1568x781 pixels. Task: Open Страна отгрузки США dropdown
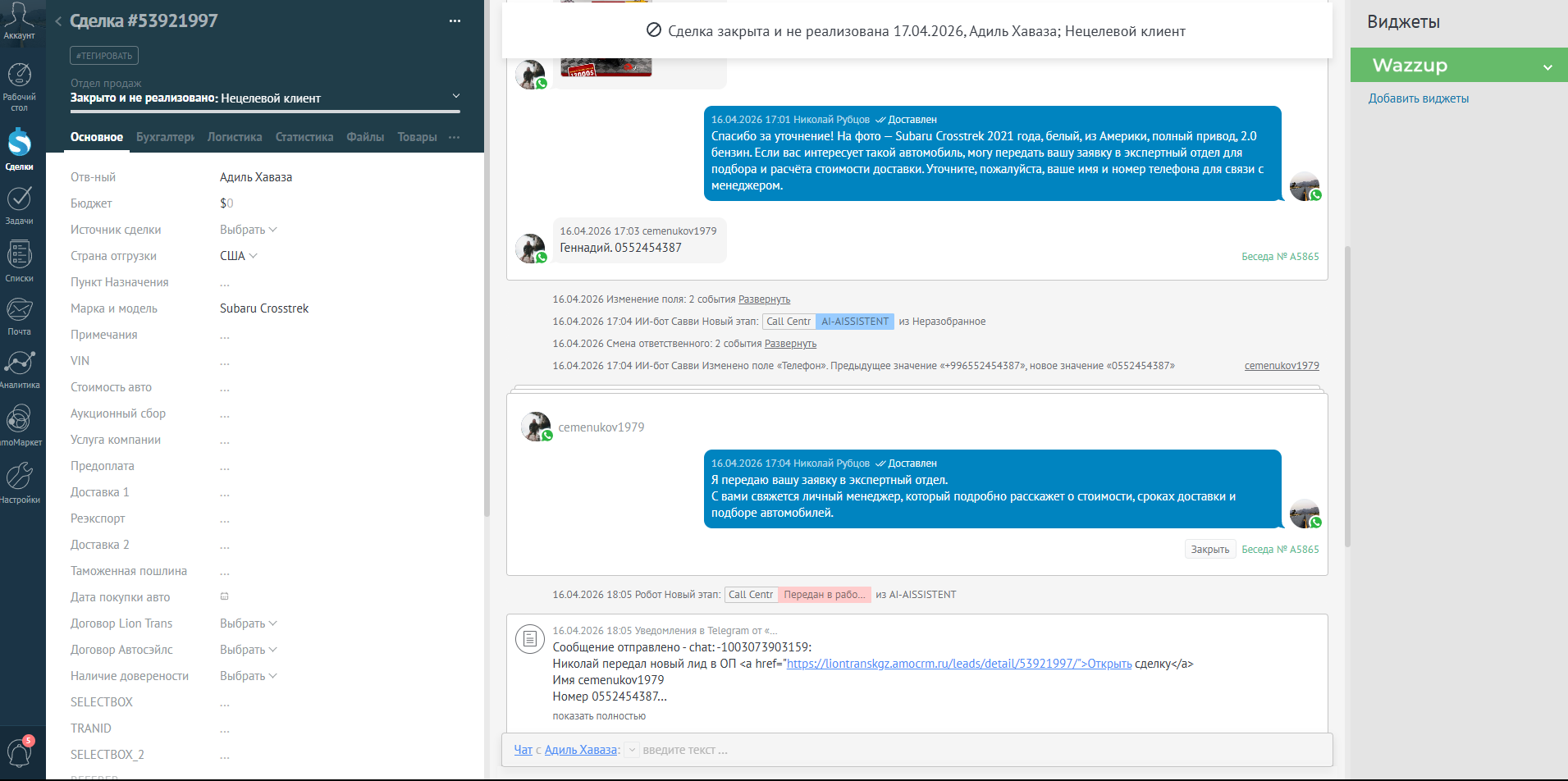(239, 256)
